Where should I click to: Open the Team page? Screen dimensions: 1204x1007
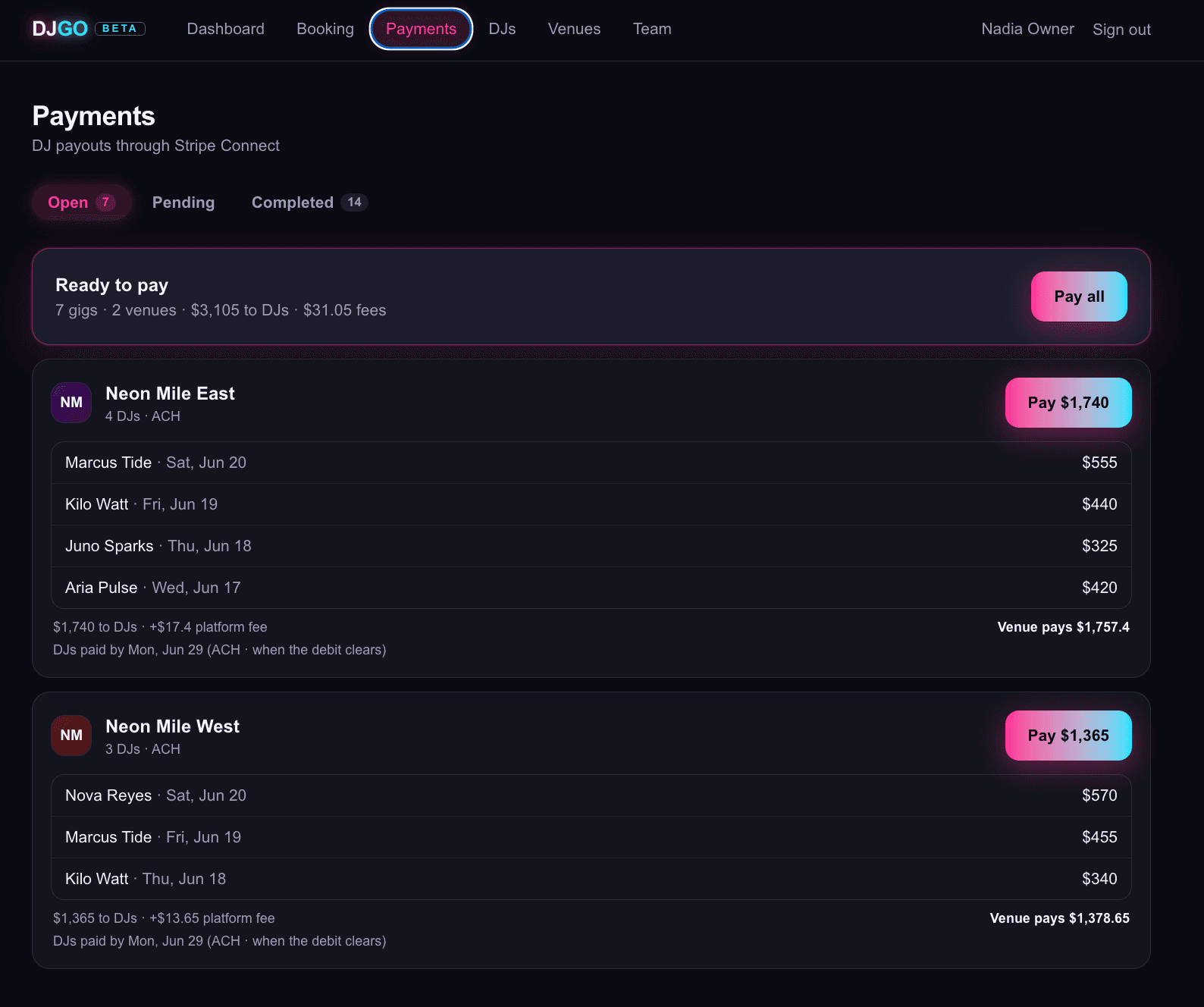coord(652,29)
